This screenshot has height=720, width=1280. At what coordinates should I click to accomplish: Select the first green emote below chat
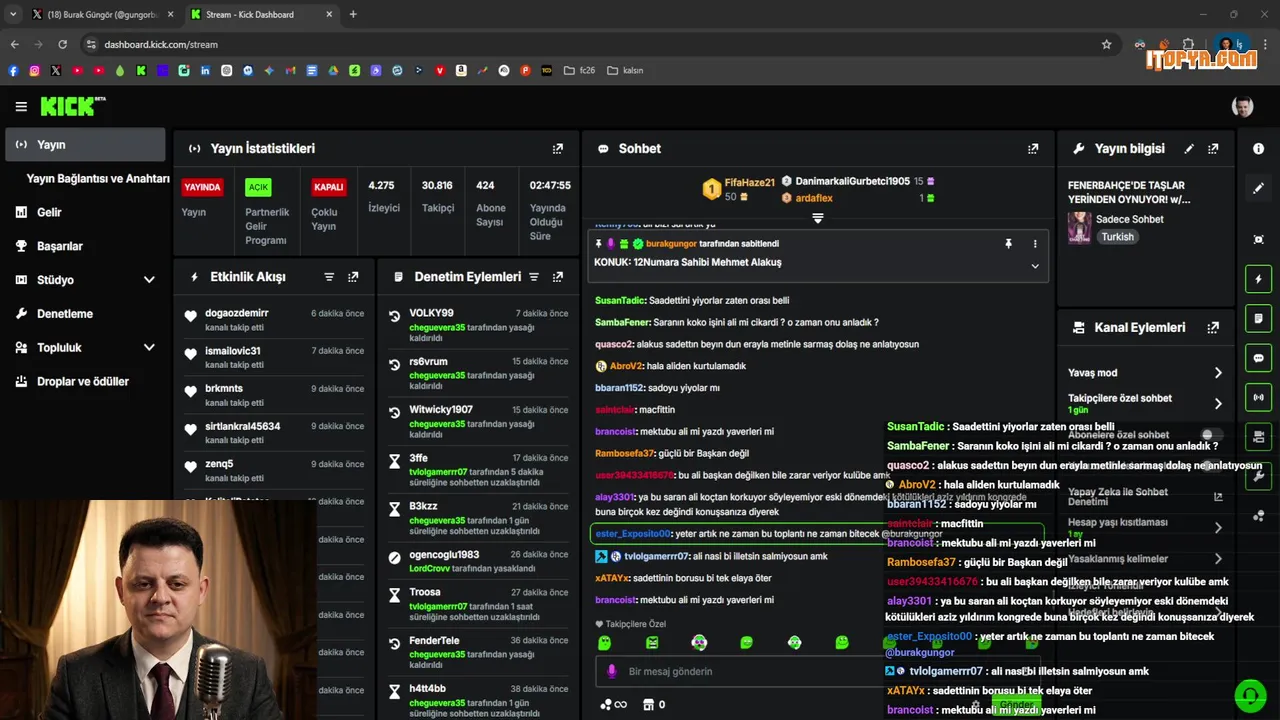coord(604,643)
